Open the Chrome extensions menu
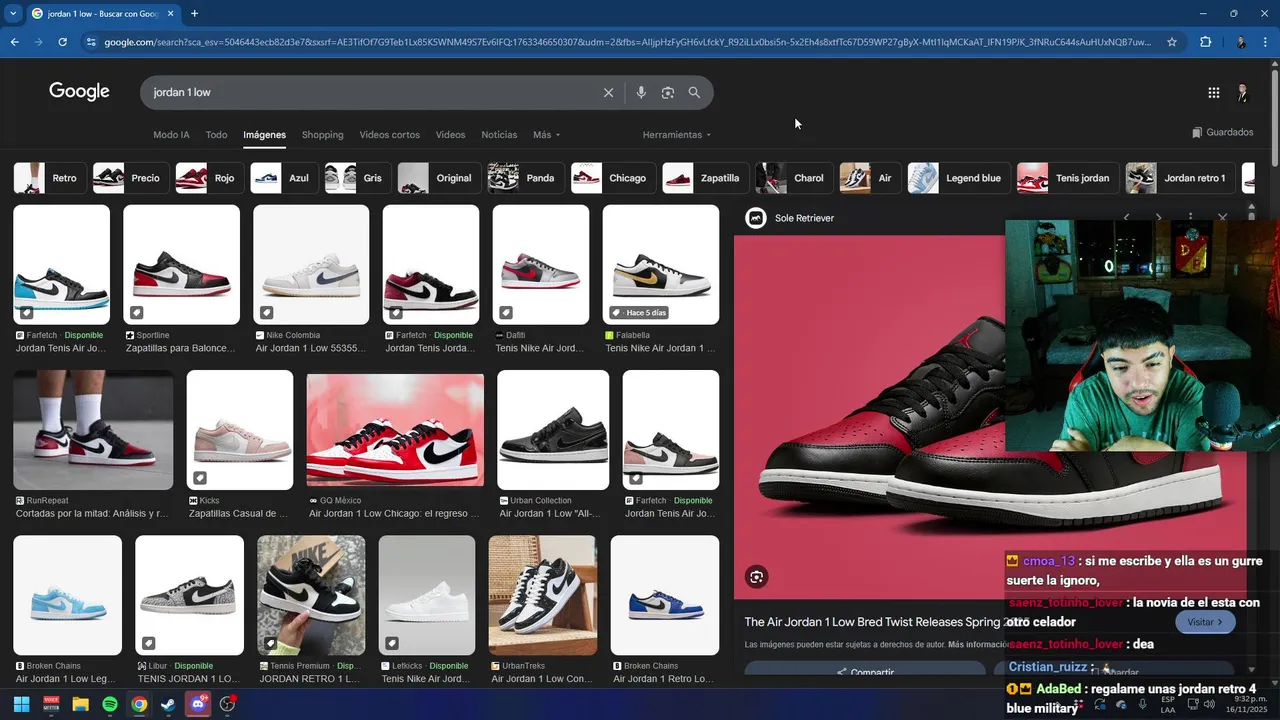This screenshot has height=720, width=1280. pos(1205,42)
